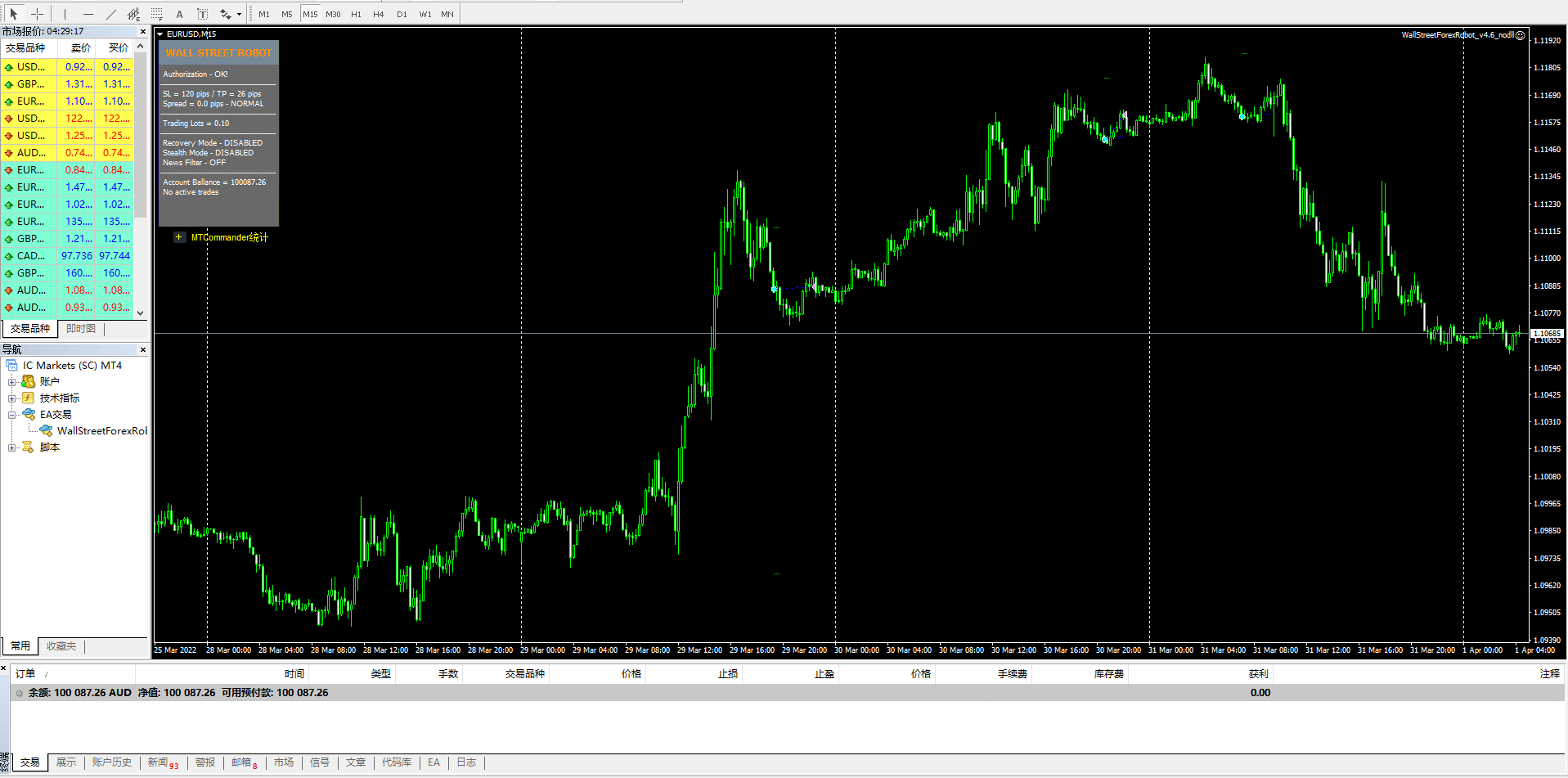This screenshot has width=1568, height=778.
Task: Click the 脚本 scripts icon
Action: coord(29,447)
